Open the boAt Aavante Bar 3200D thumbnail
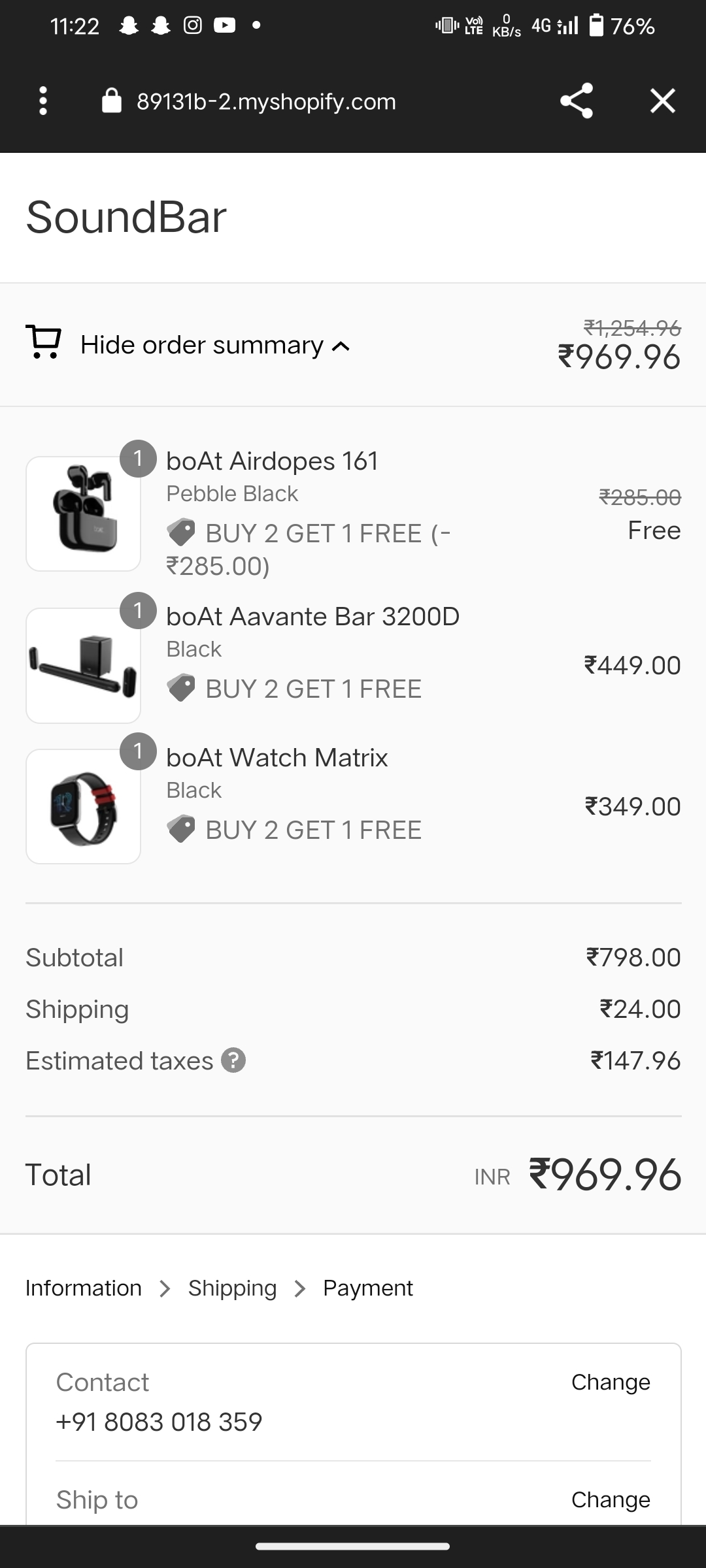The image size is (706, 1568). 83,665
